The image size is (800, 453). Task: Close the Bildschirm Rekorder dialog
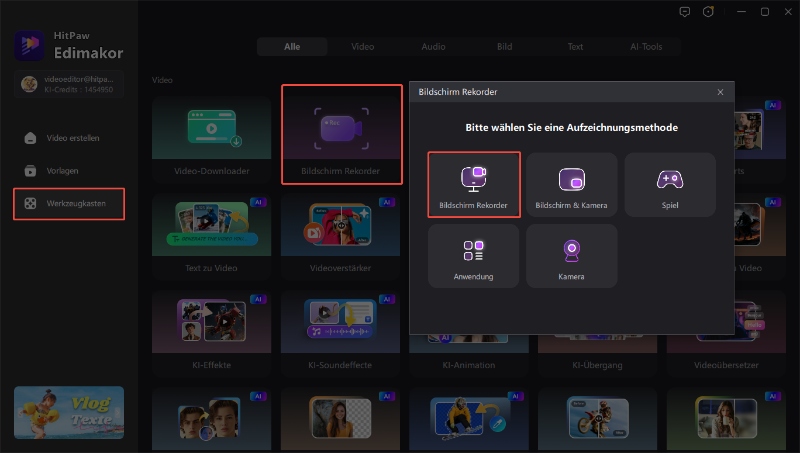(720, 92)
